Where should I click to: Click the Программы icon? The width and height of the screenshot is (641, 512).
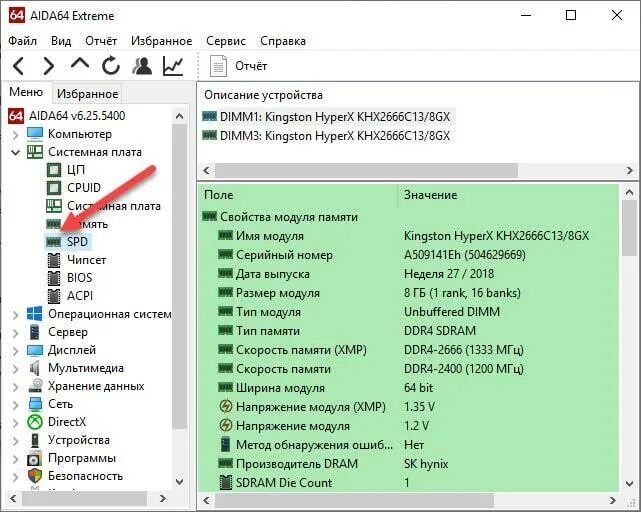(x=35, y=458)
